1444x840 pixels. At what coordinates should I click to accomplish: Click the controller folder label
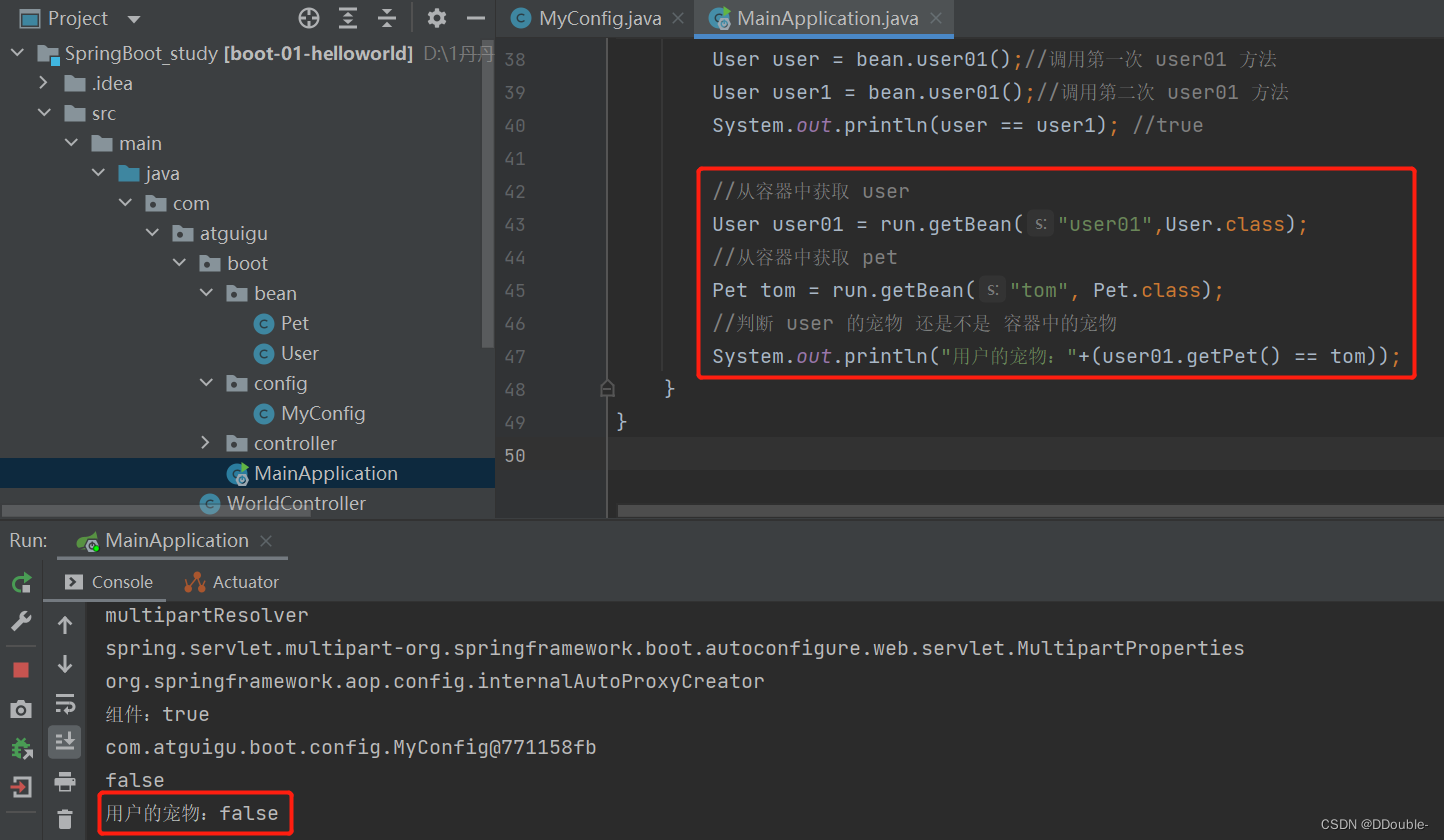(x=295, y=443)
